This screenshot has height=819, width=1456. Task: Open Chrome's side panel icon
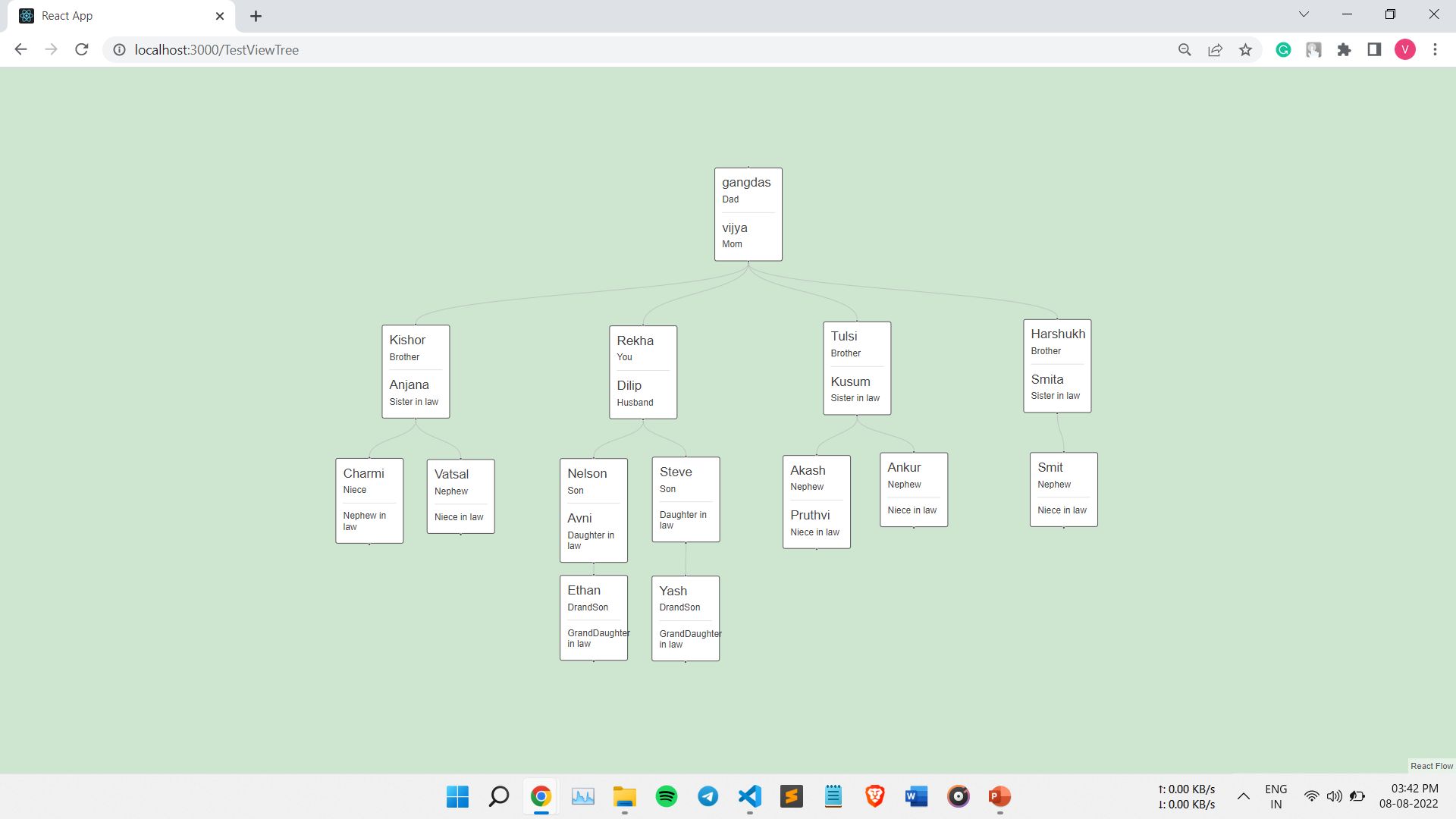click(1374, 49)
